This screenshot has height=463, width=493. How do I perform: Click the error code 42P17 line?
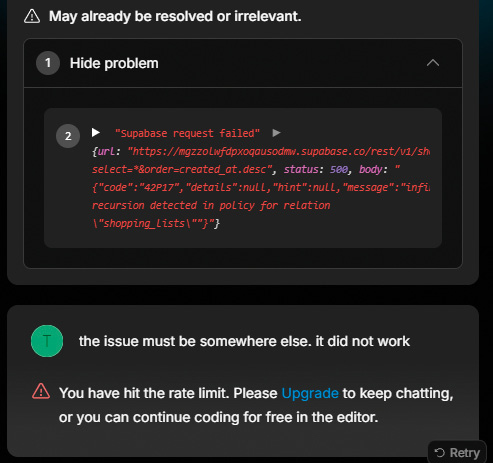pos(261,187)
